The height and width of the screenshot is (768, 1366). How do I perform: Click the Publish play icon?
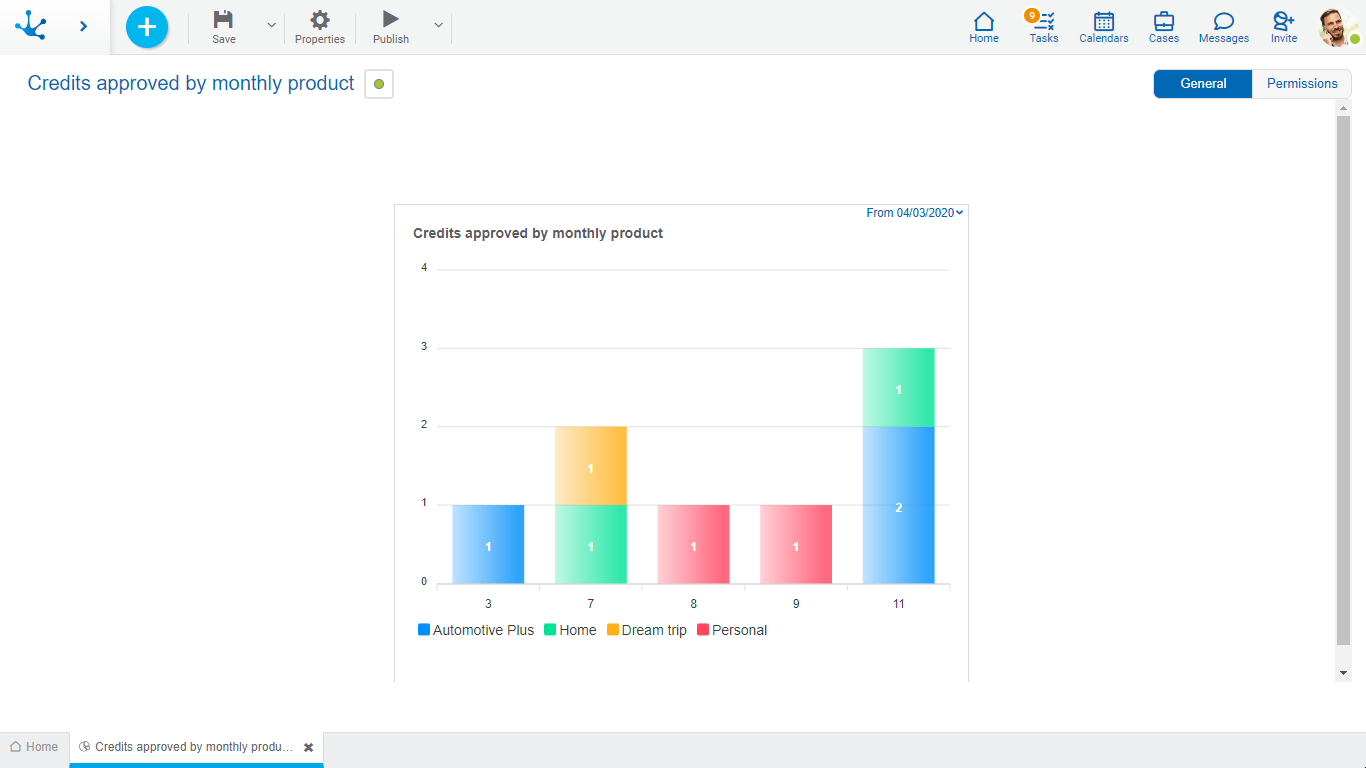(391, 20)
